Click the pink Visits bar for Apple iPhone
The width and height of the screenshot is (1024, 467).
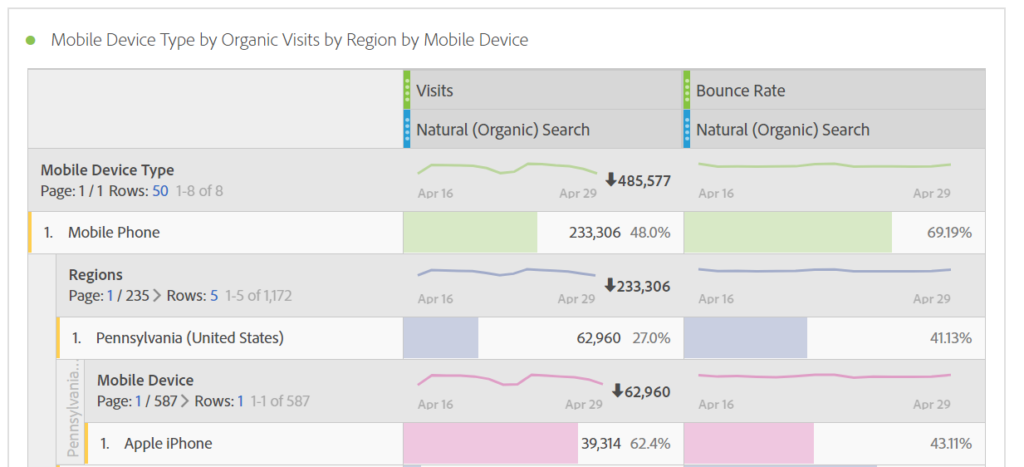490,443
